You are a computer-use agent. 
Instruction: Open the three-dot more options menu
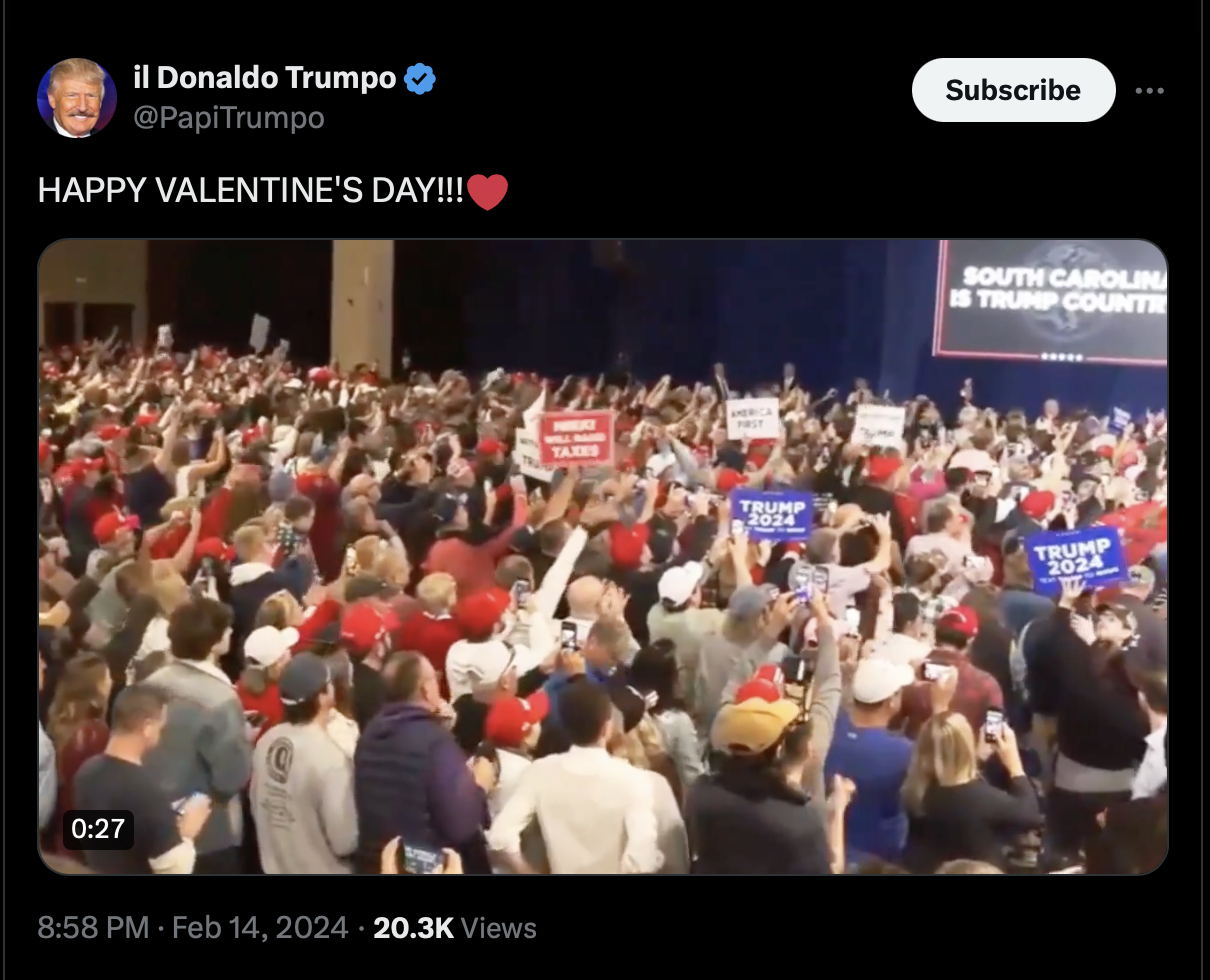[x=1149, y=90]
